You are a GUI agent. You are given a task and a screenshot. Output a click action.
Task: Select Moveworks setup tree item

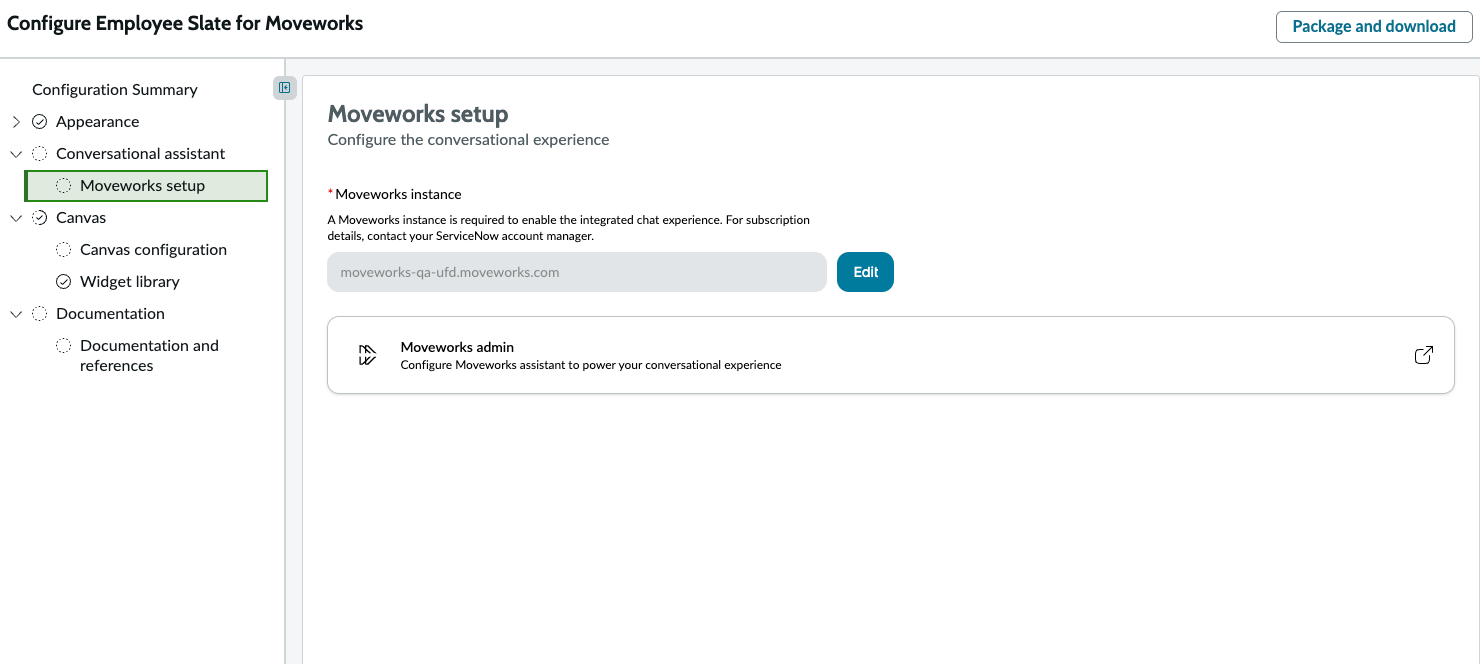tap(146, 185)
